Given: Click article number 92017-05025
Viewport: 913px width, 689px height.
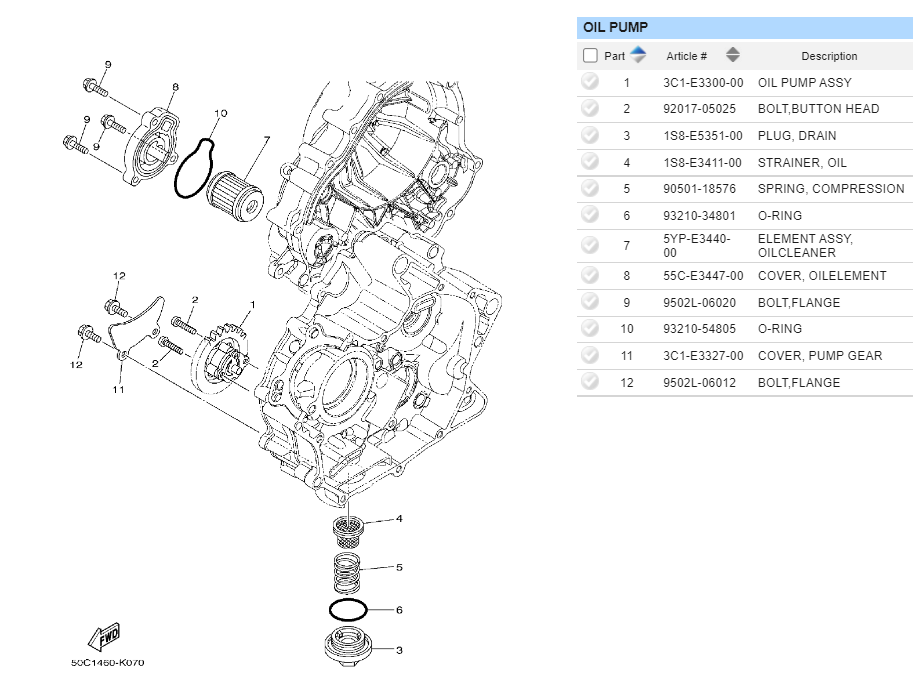Looking at the screenshot, I should (699, 109).
